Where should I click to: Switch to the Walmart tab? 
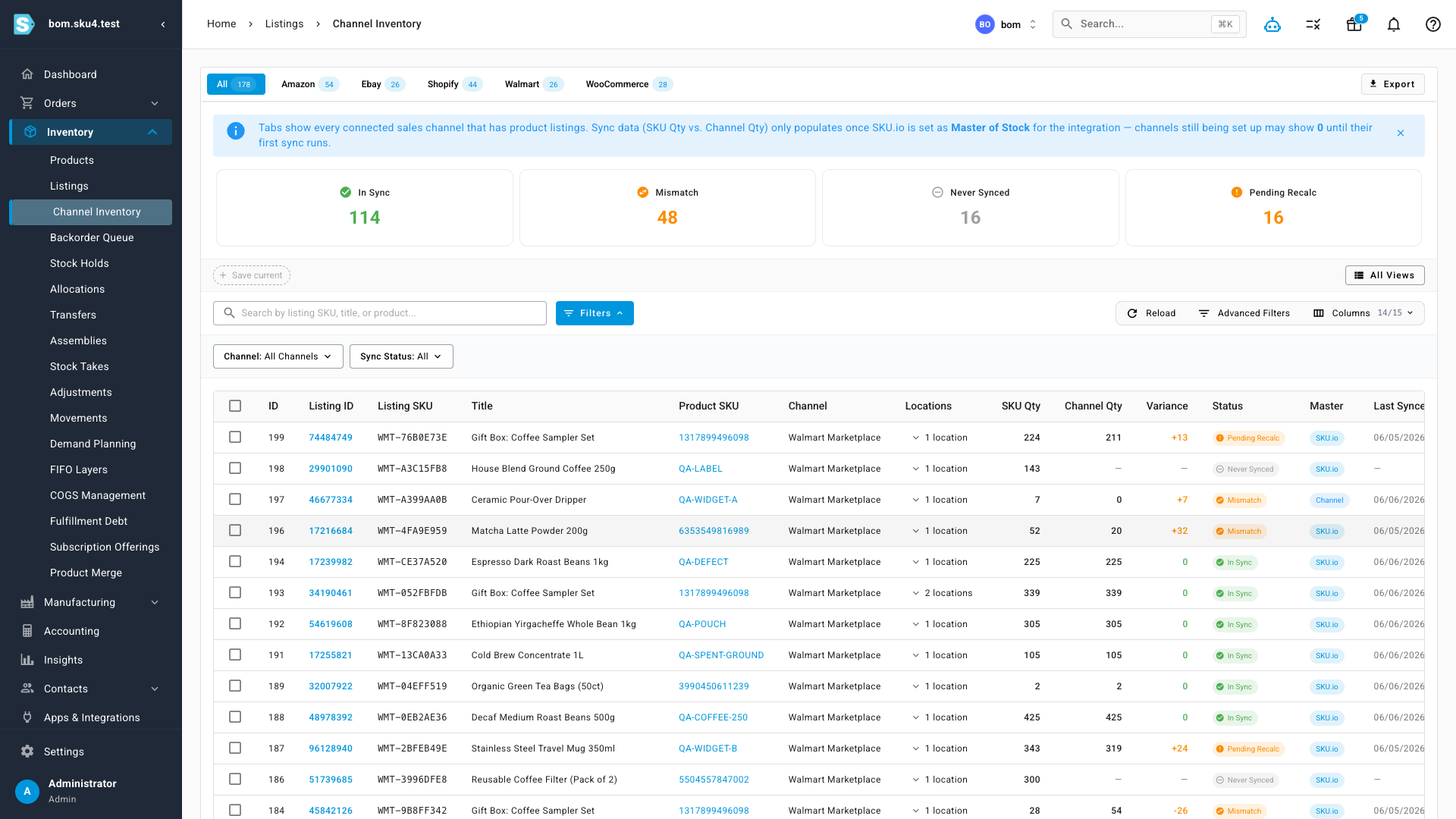pyautogui.click(x=534, y=84)
